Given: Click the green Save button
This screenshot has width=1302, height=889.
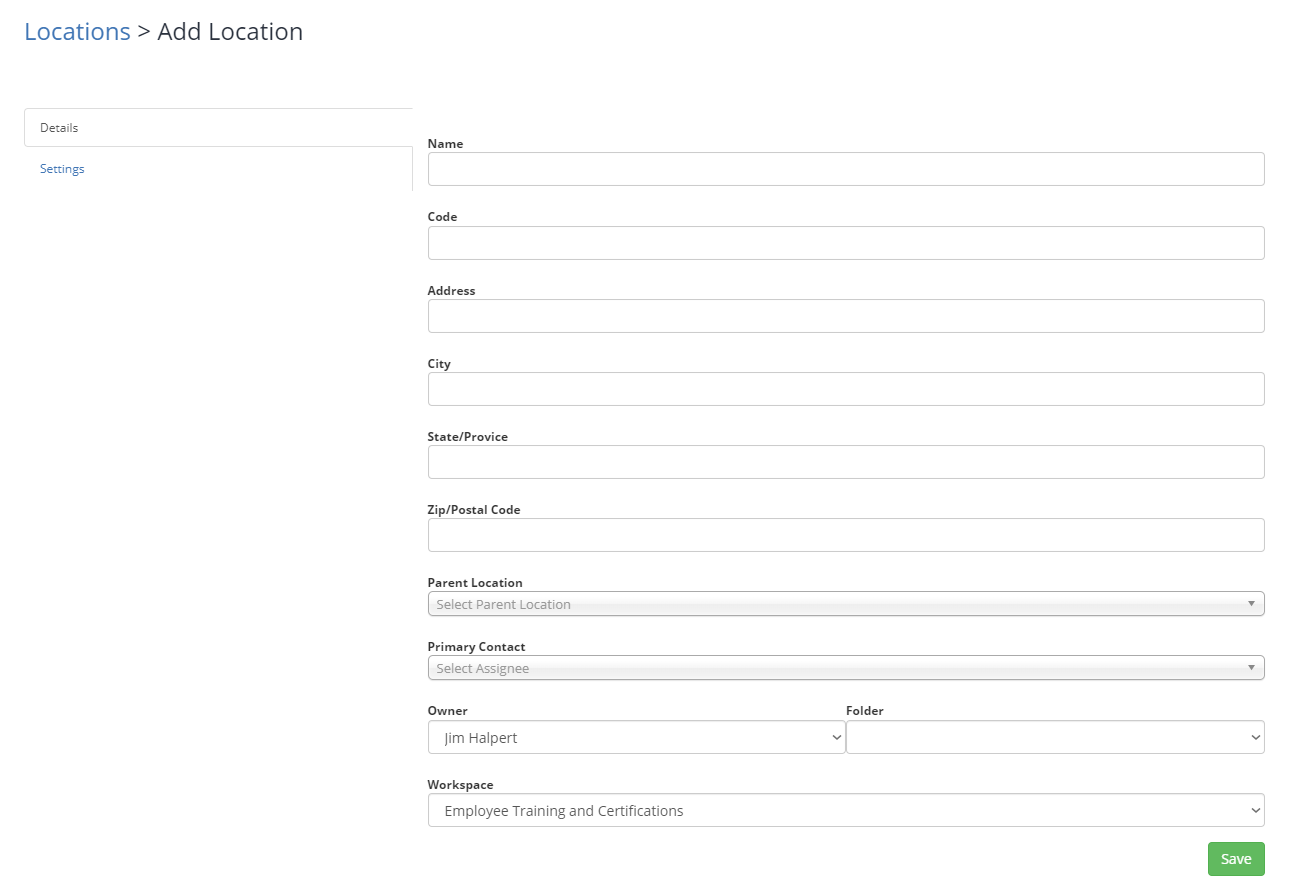Looking at the screenshot, I should coord(1236,859).
